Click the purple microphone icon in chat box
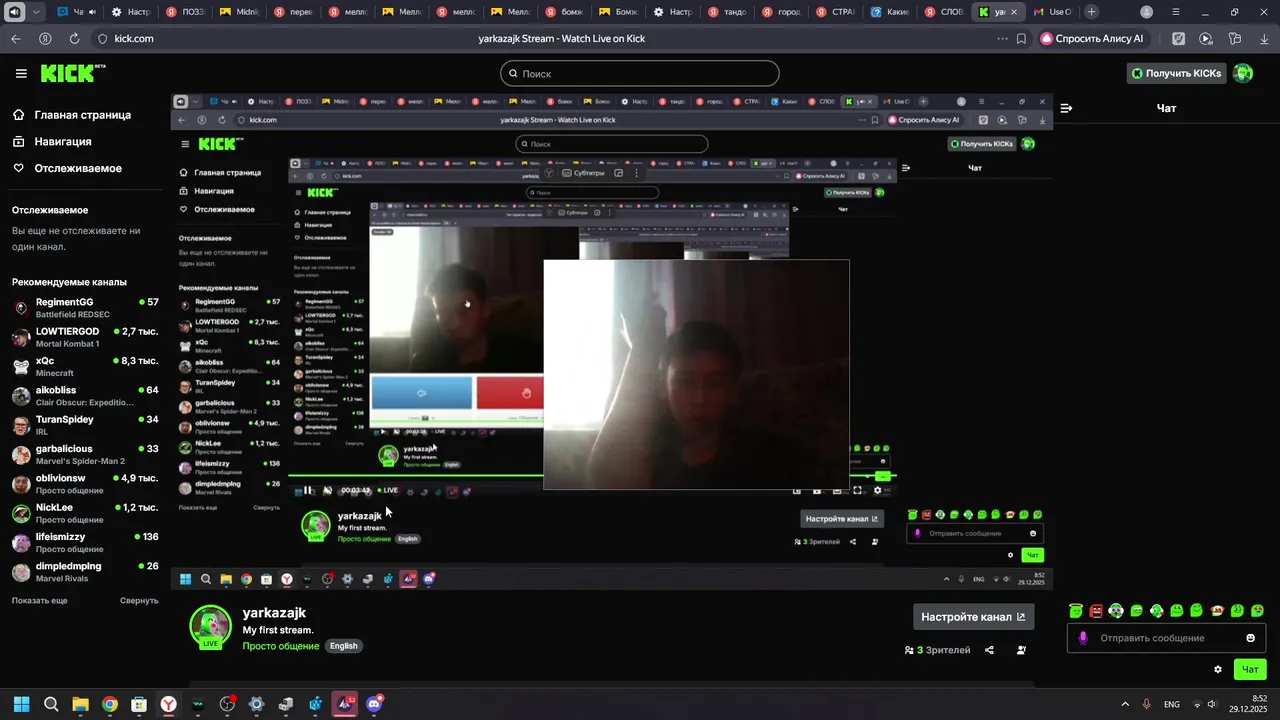Screen dimensions: 1280x720 pyautogui.click(x=1083, y=638)
